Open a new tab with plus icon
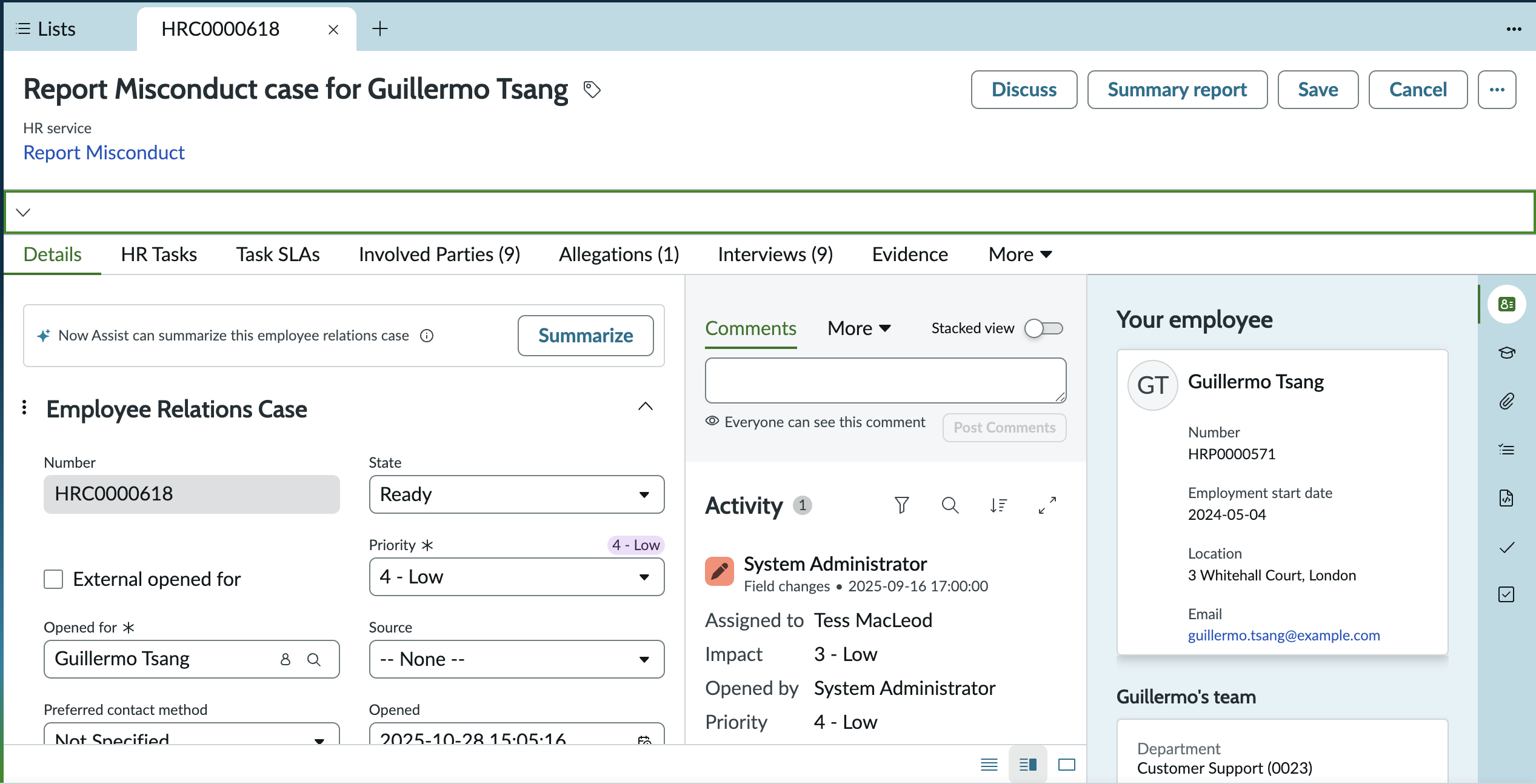Screen dimensions: 1536x784 (380, 28)
